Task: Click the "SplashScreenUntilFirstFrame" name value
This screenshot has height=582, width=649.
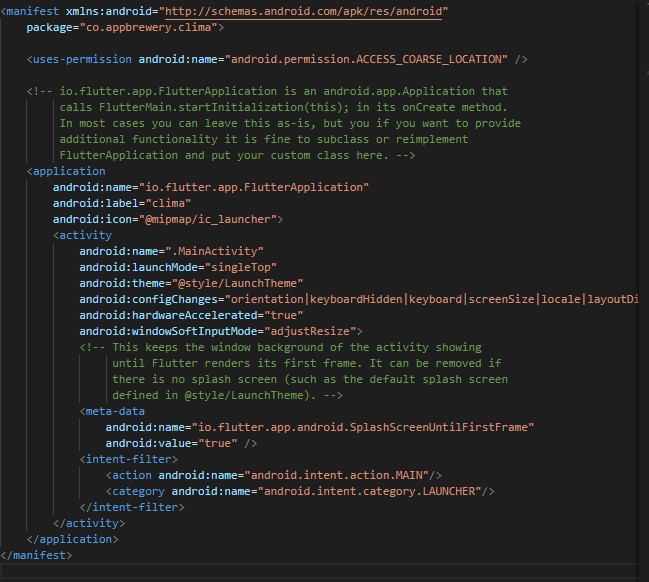Action: 363,427
